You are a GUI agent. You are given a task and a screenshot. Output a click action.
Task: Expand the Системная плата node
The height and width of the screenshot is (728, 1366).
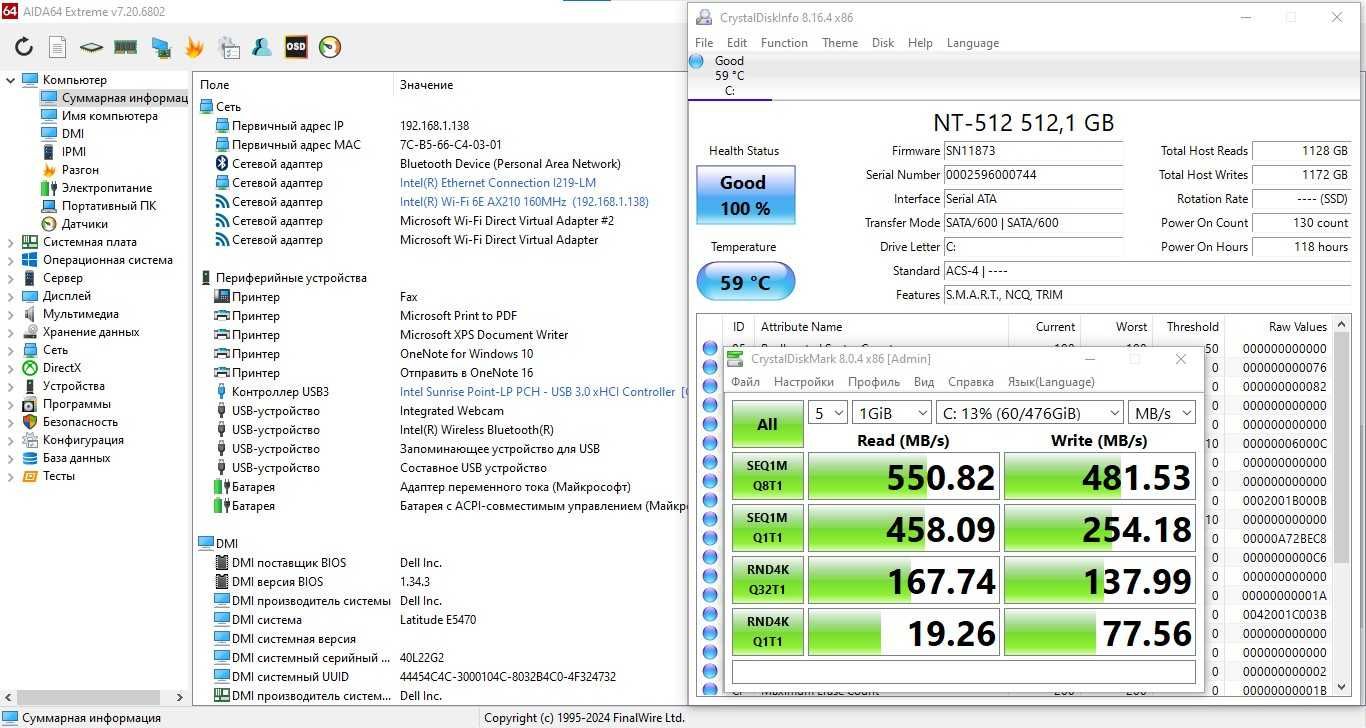(11, 242)
